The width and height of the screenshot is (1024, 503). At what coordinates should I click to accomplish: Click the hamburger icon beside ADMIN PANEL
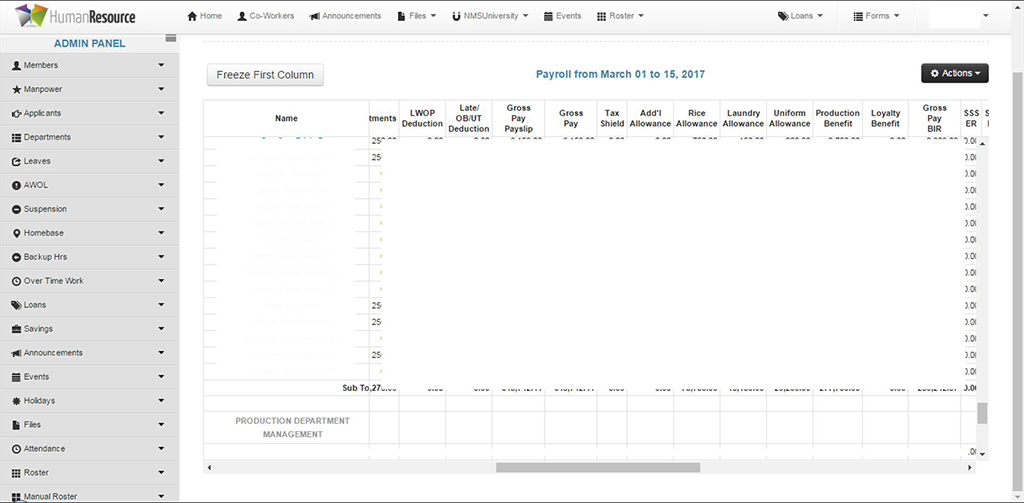tap(171, 38)
